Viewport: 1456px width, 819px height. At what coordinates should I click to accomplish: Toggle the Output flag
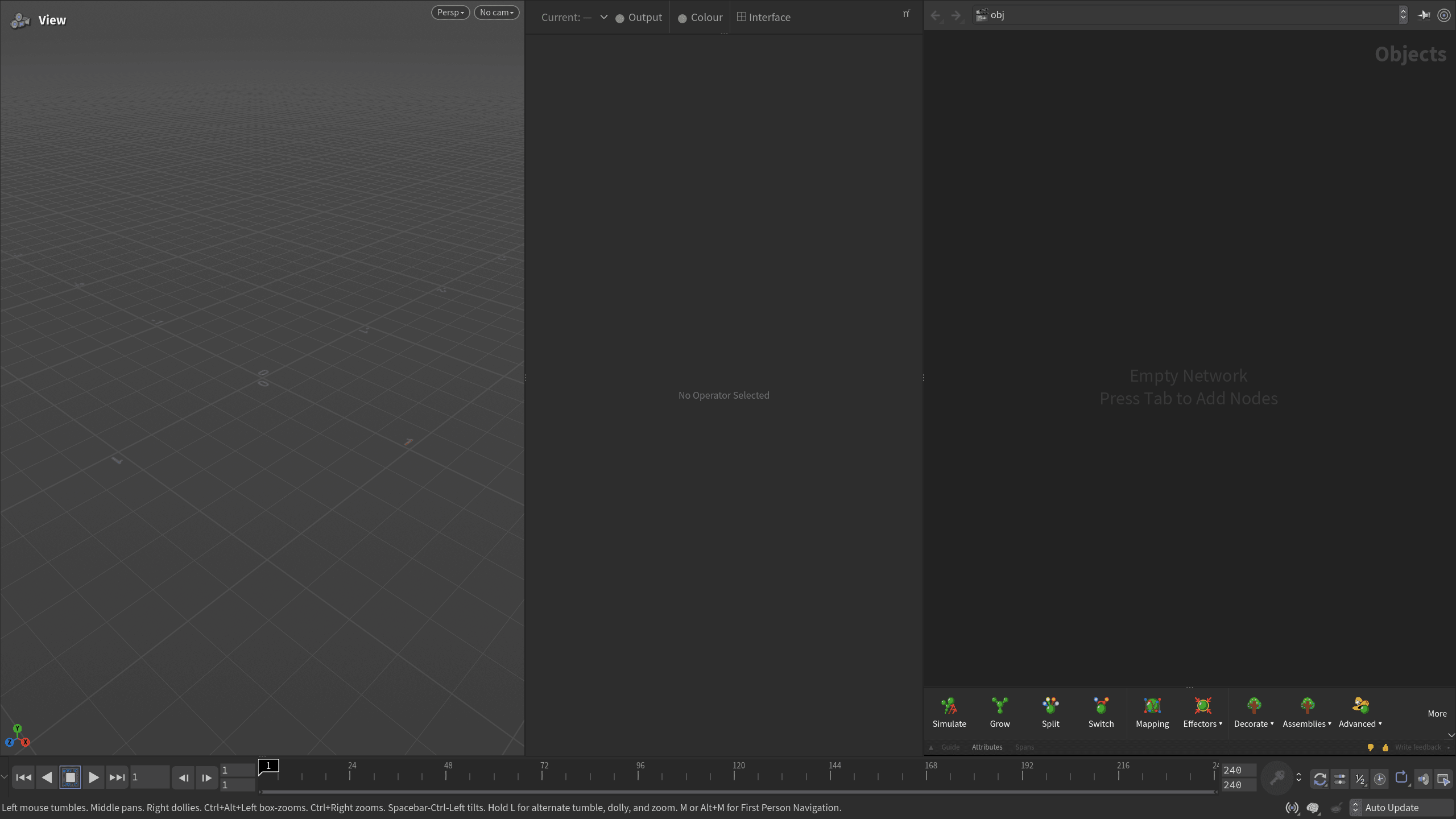coord(639,18)
